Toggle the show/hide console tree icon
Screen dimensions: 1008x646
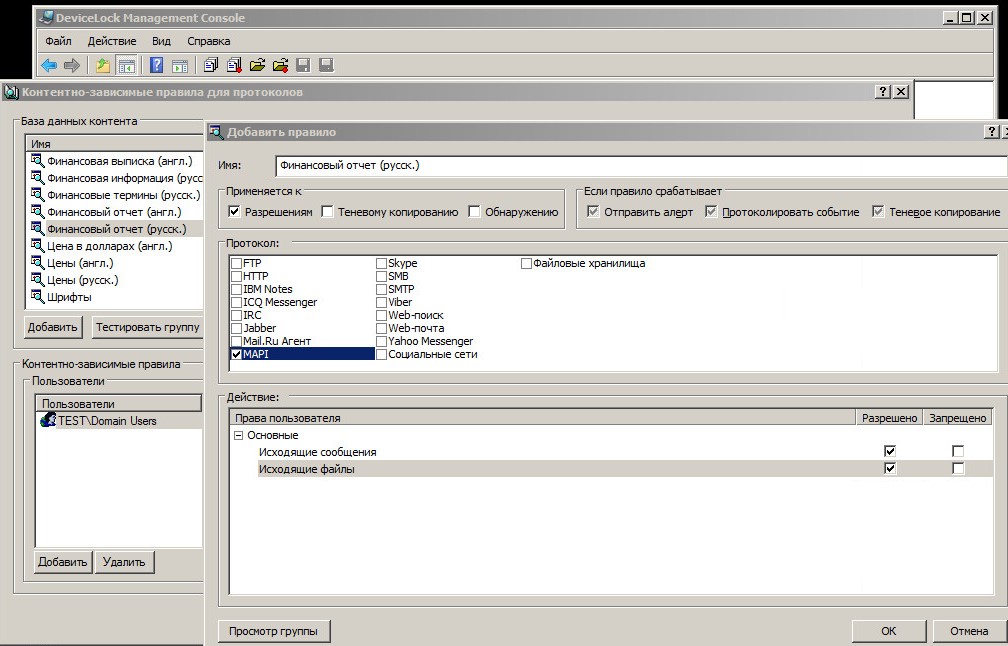pyautogui.click(x=127, y=66)
